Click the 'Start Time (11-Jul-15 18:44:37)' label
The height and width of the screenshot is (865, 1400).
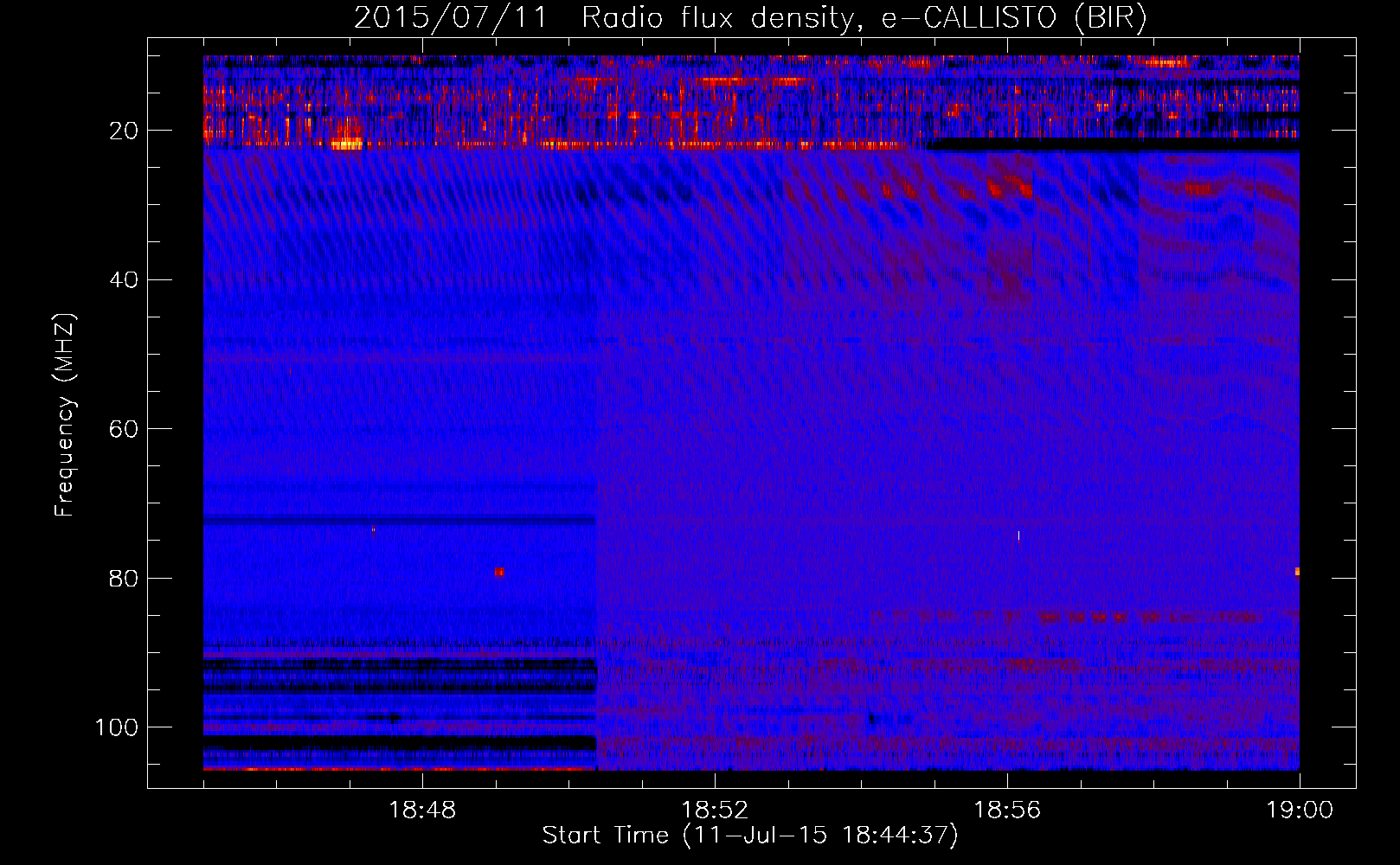750,836
